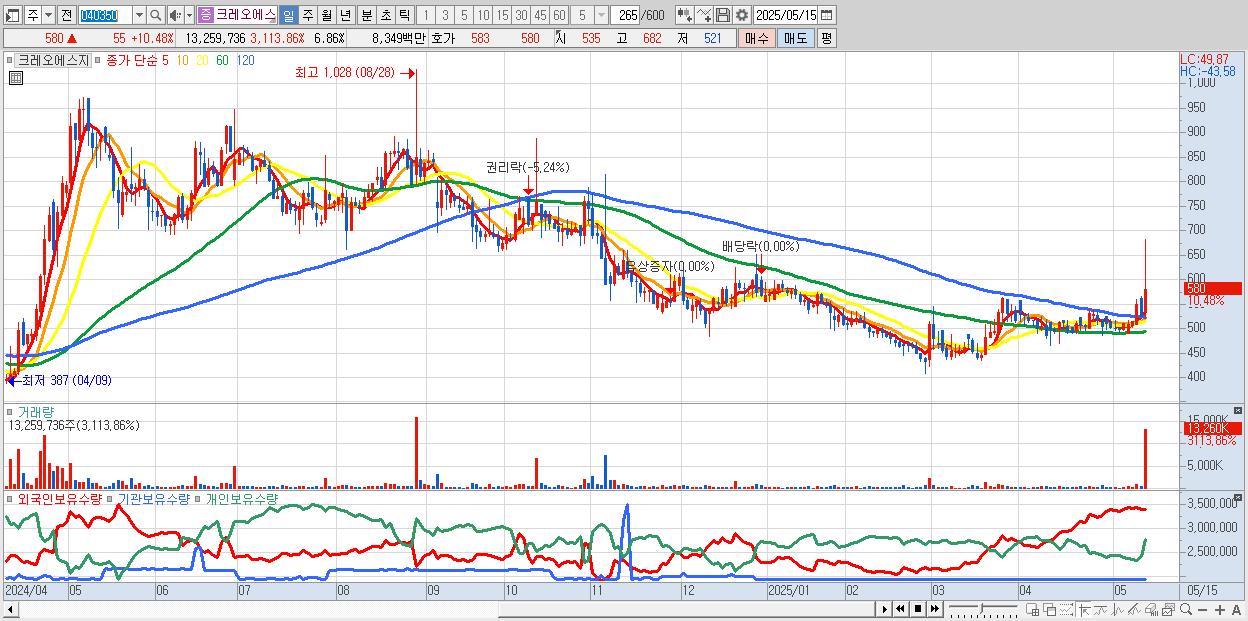
Task: Open the calendar date picker icon
Action: click(826, 15)
